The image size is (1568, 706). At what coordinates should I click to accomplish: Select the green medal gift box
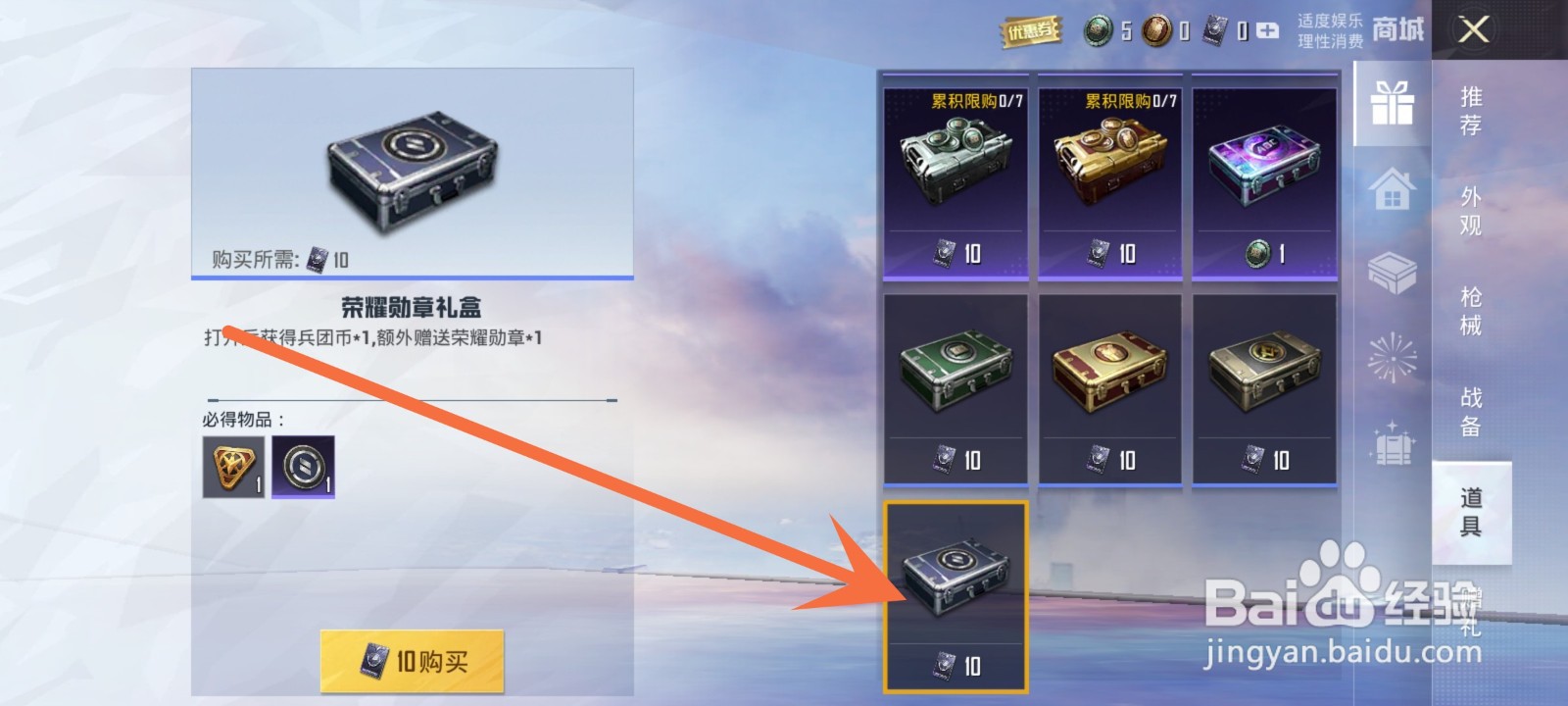[x=955, y=389]
